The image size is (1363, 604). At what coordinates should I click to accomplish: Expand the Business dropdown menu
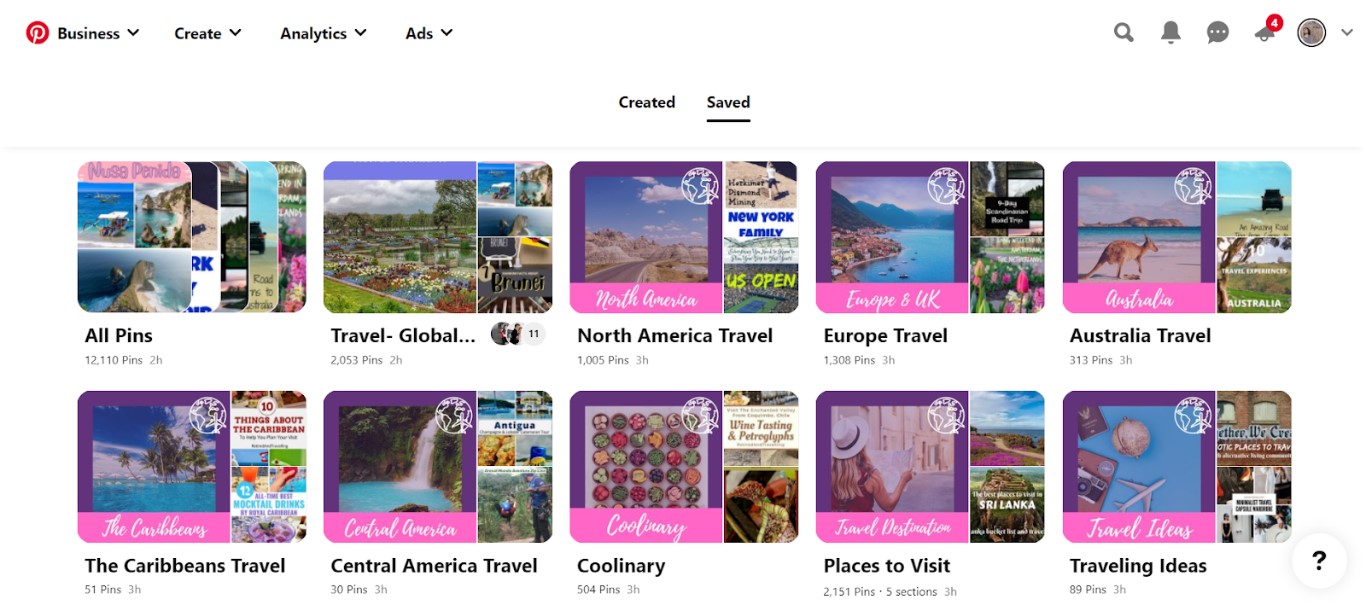pyautogui.click(x=98, y=33)
